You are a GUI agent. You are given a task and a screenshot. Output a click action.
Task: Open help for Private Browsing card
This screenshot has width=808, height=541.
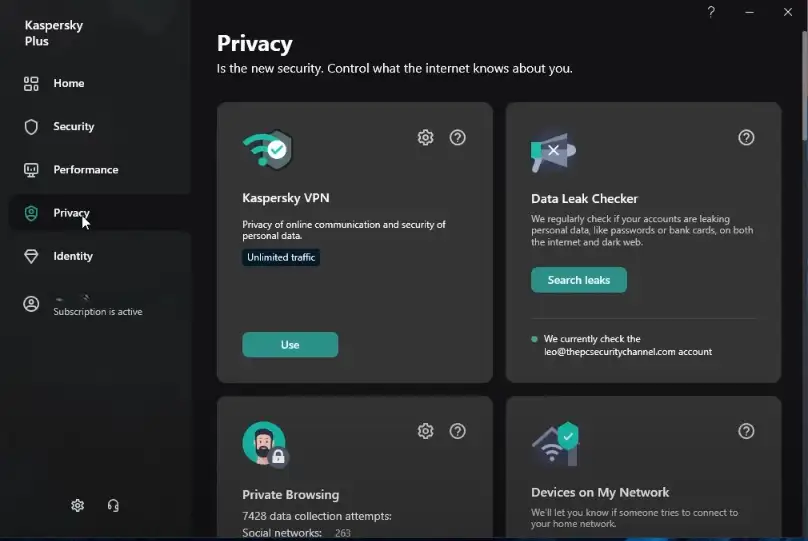coord(458,431)
